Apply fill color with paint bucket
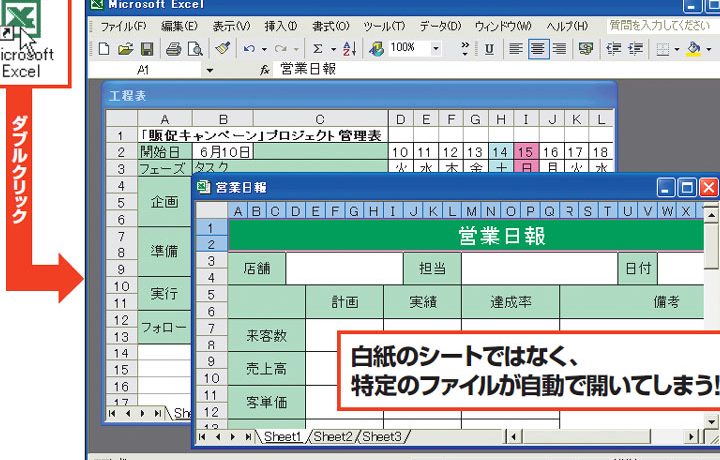Image resolution: width=720 pixels, height=460 pixels. click(694, 49)
